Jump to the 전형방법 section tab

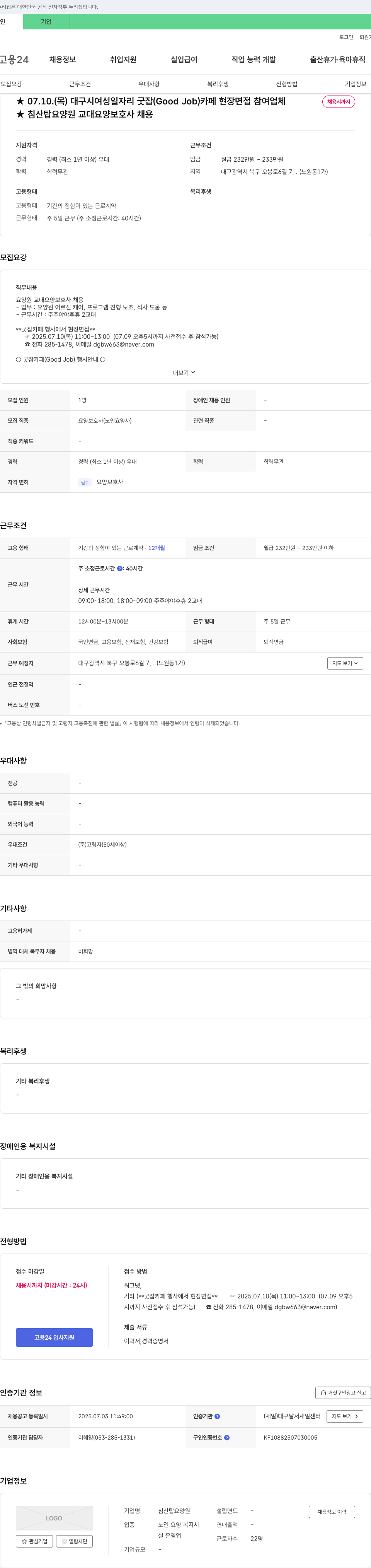coord(286,84)
